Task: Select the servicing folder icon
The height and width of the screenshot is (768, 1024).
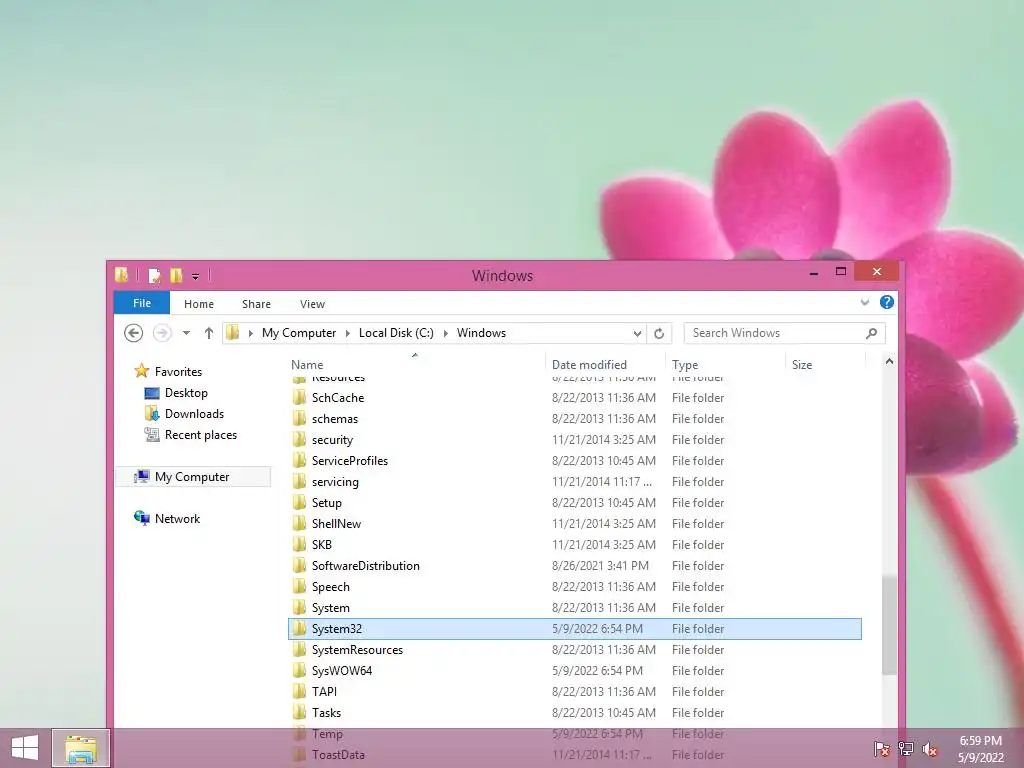Action: (299, 481)
